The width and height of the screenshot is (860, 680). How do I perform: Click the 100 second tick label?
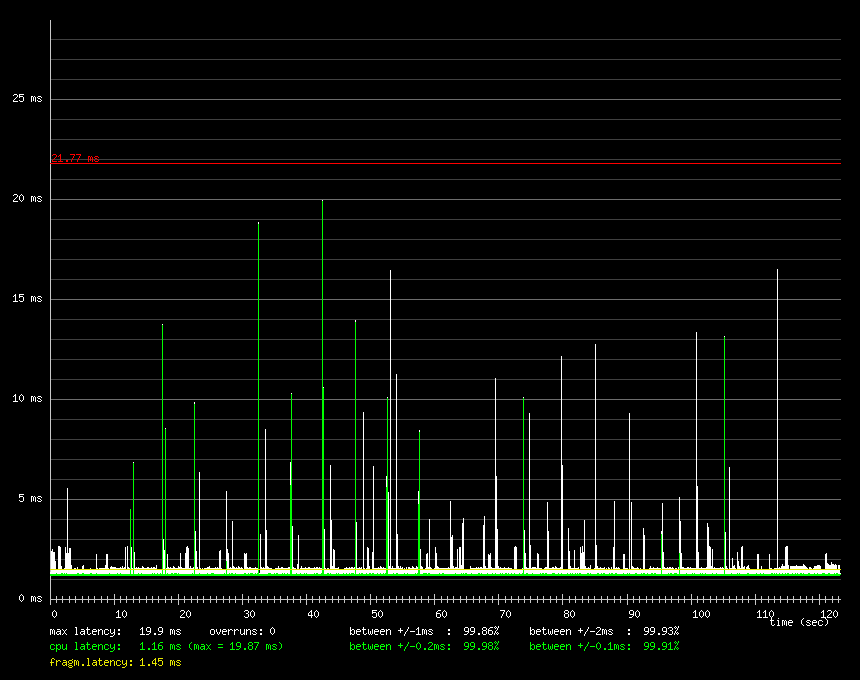[x=701, y=614]
